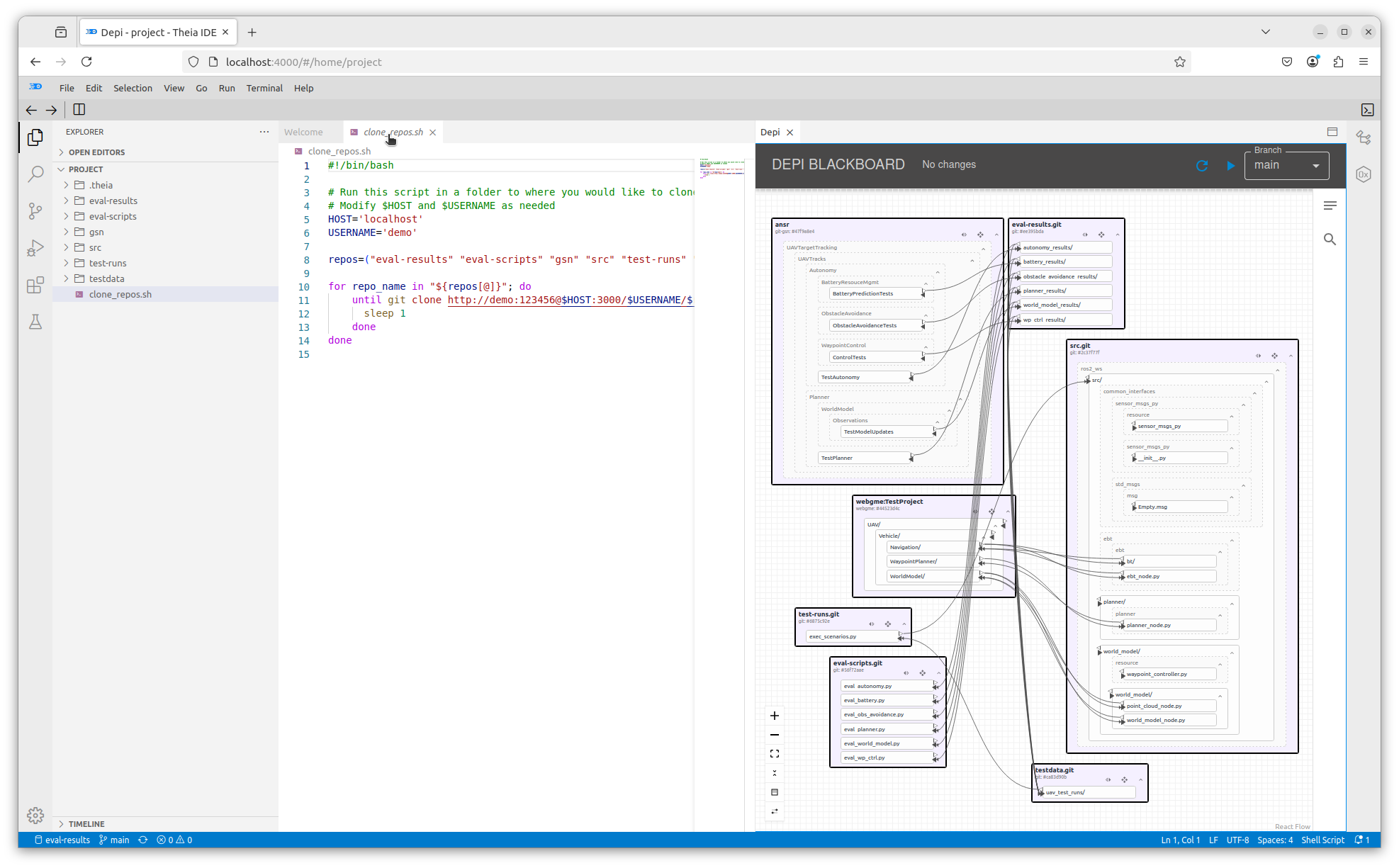Expand the eval-scripts folder
This screenshot has width=1399, height=868.
(x=113, y=217)
